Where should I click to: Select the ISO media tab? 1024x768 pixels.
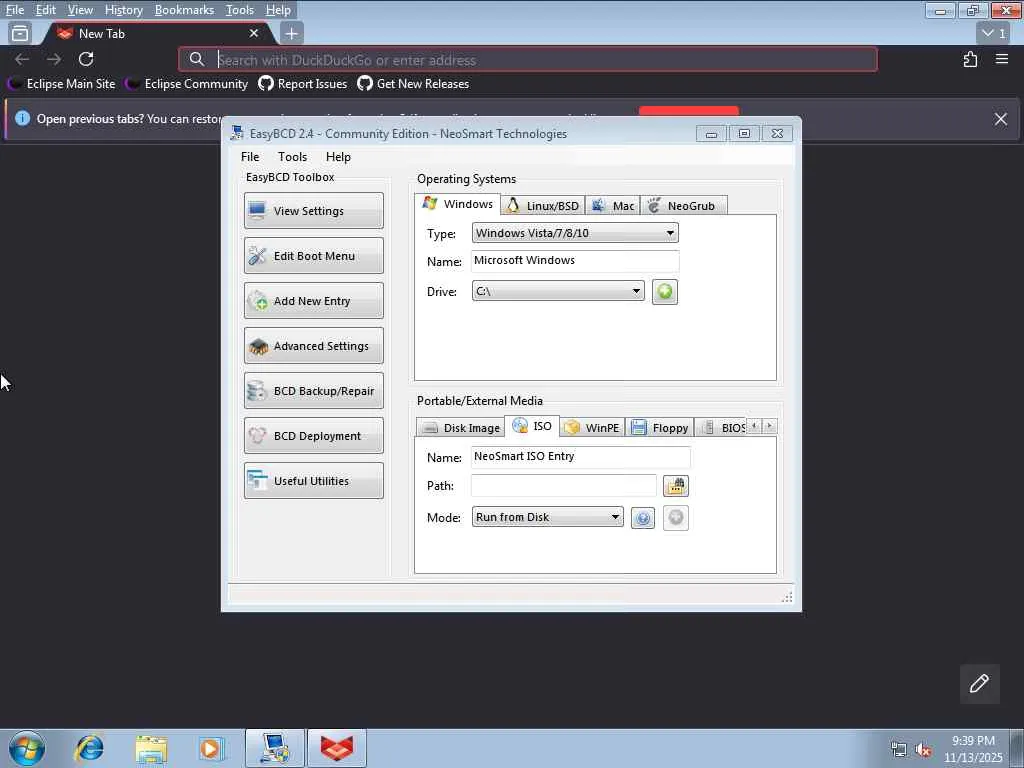[532, 426]
